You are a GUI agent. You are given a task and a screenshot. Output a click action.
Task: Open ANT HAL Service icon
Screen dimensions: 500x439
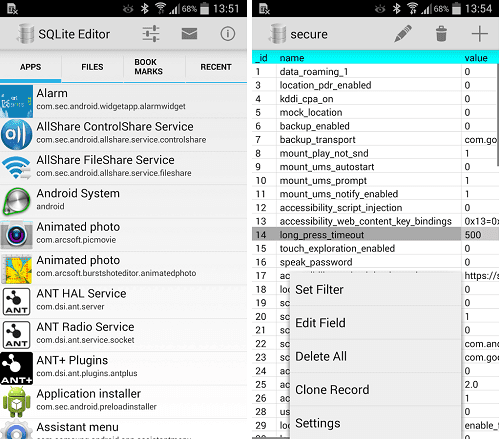pos(17,301)
